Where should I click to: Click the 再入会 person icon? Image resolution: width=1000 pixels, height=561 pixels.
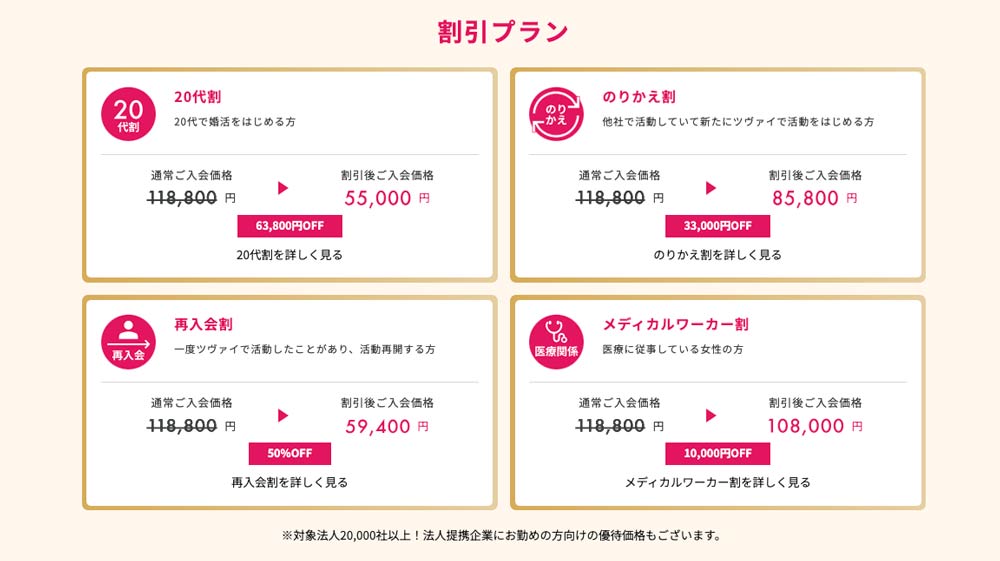[x=128, y=342]
